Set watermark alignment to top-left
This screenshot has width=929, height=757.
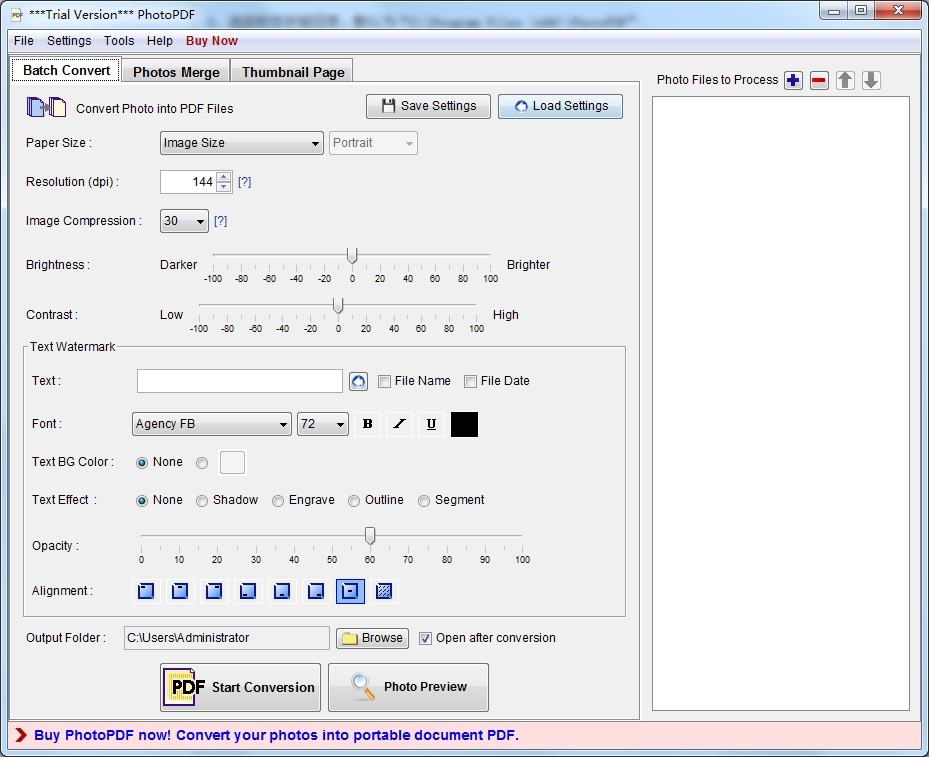pyautogui.click(x=146, y=591)
